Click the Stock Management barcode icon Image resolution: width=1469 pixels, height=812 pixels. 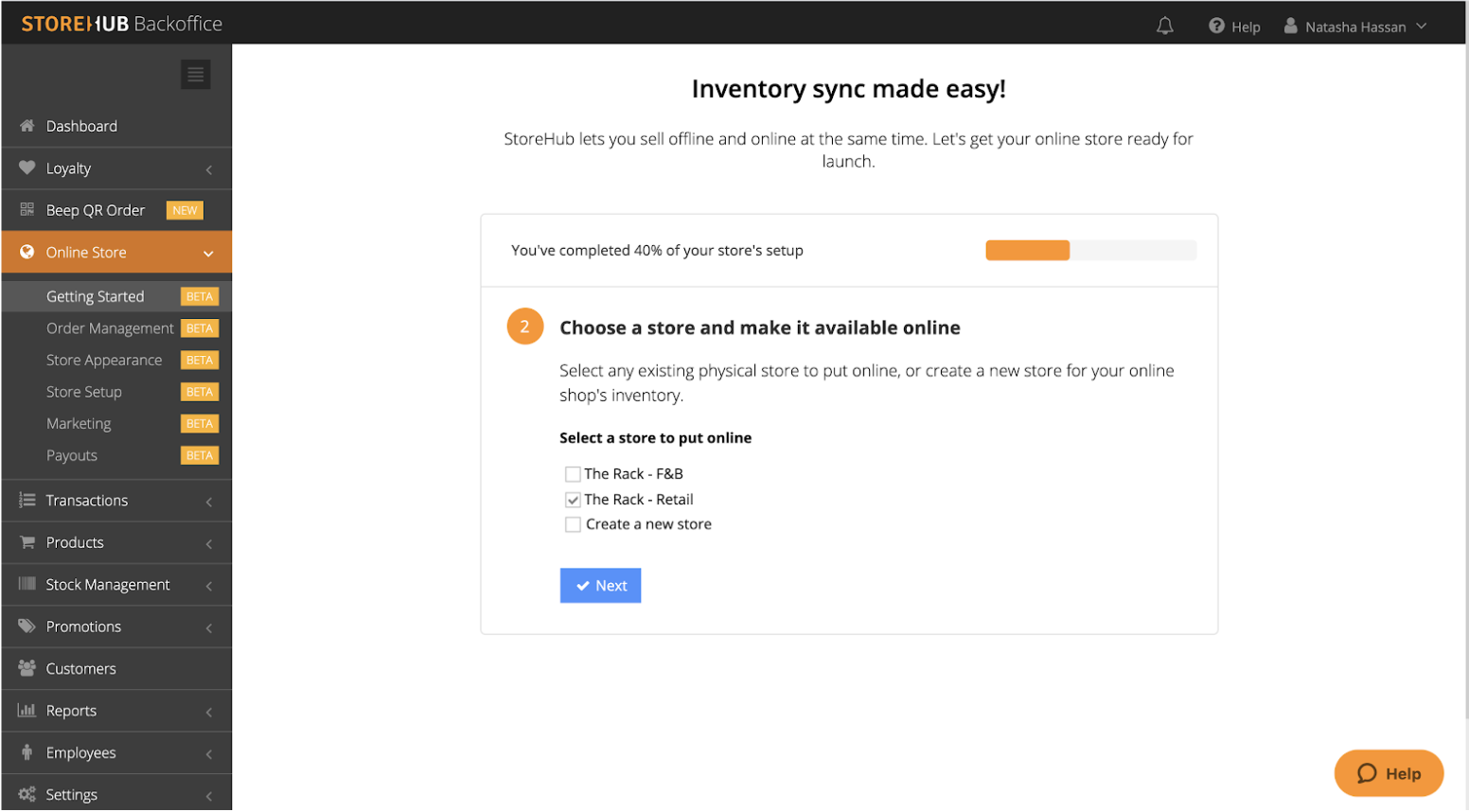27,584
